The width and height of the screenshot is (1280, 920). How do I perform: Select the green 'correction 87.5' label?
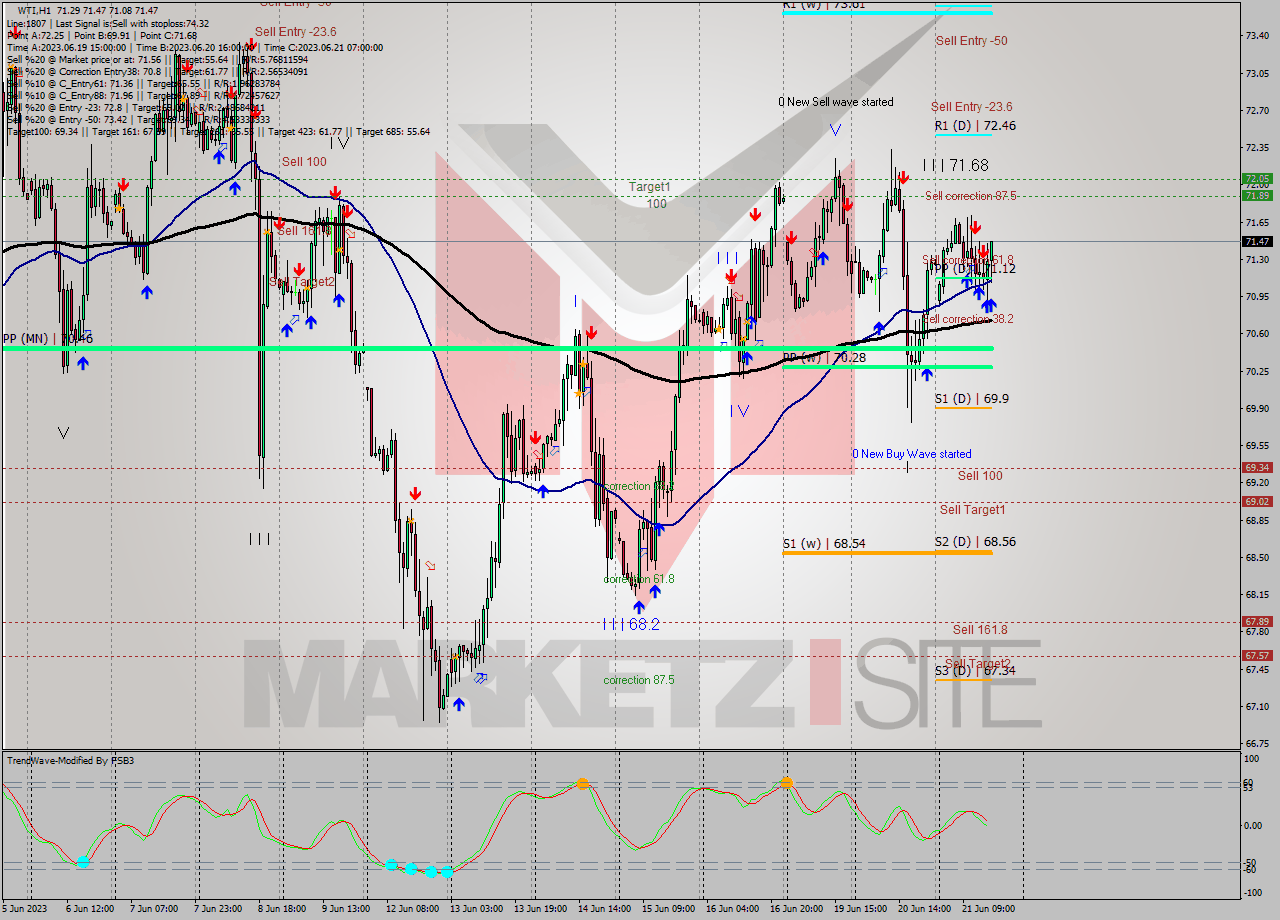pos(639,680)
